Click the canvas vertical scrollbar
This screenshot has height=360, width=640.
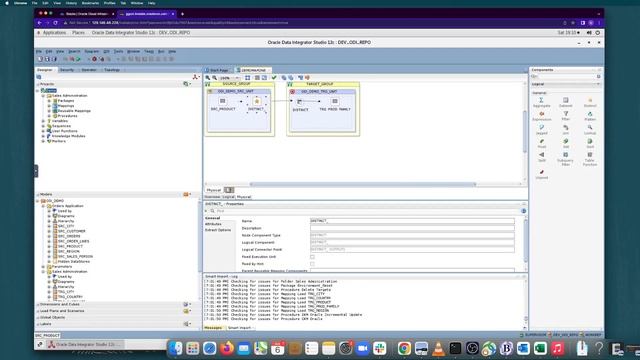click(525, 131)
